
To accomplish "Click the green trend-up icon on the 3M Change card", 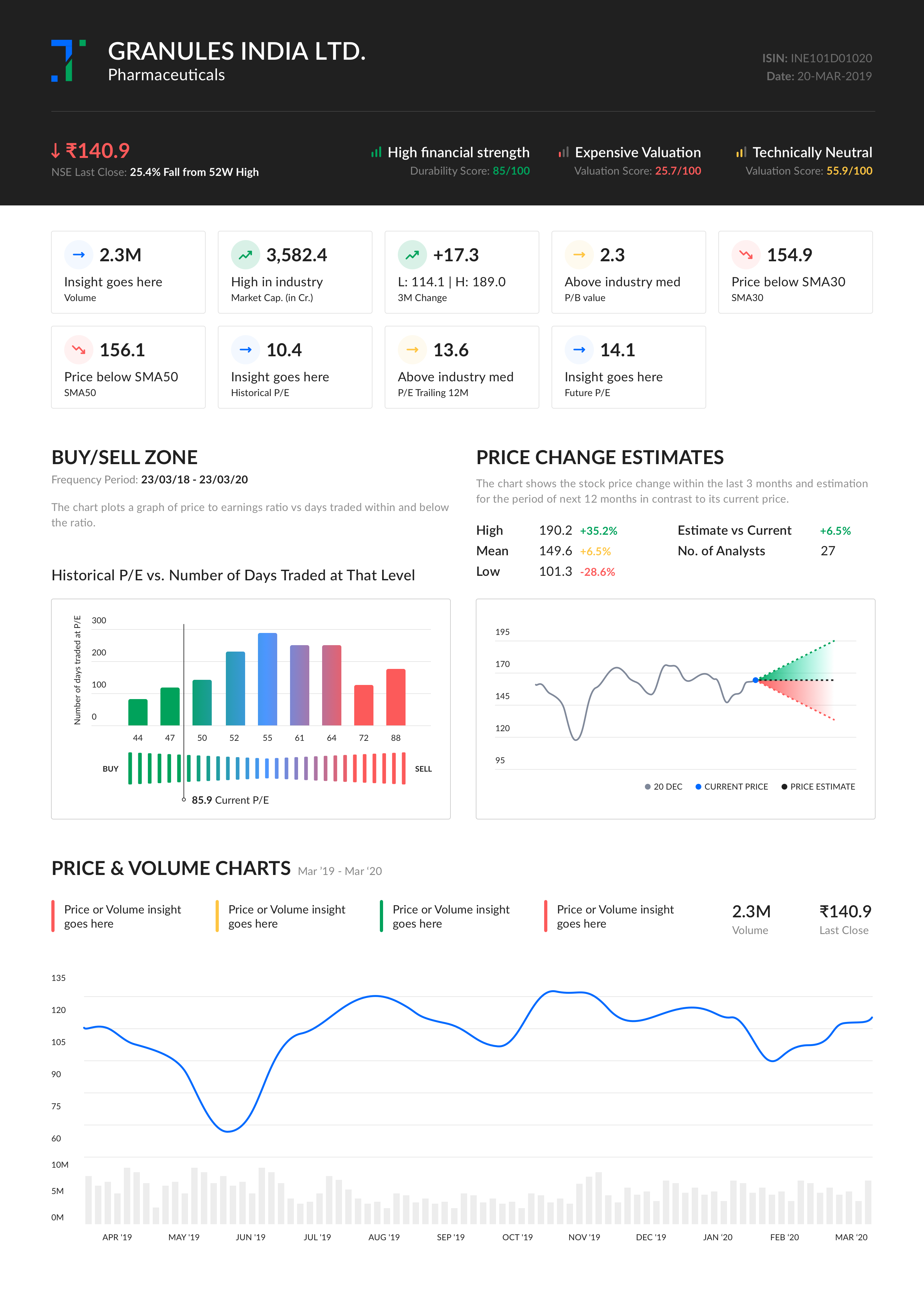I will [412, 255].
